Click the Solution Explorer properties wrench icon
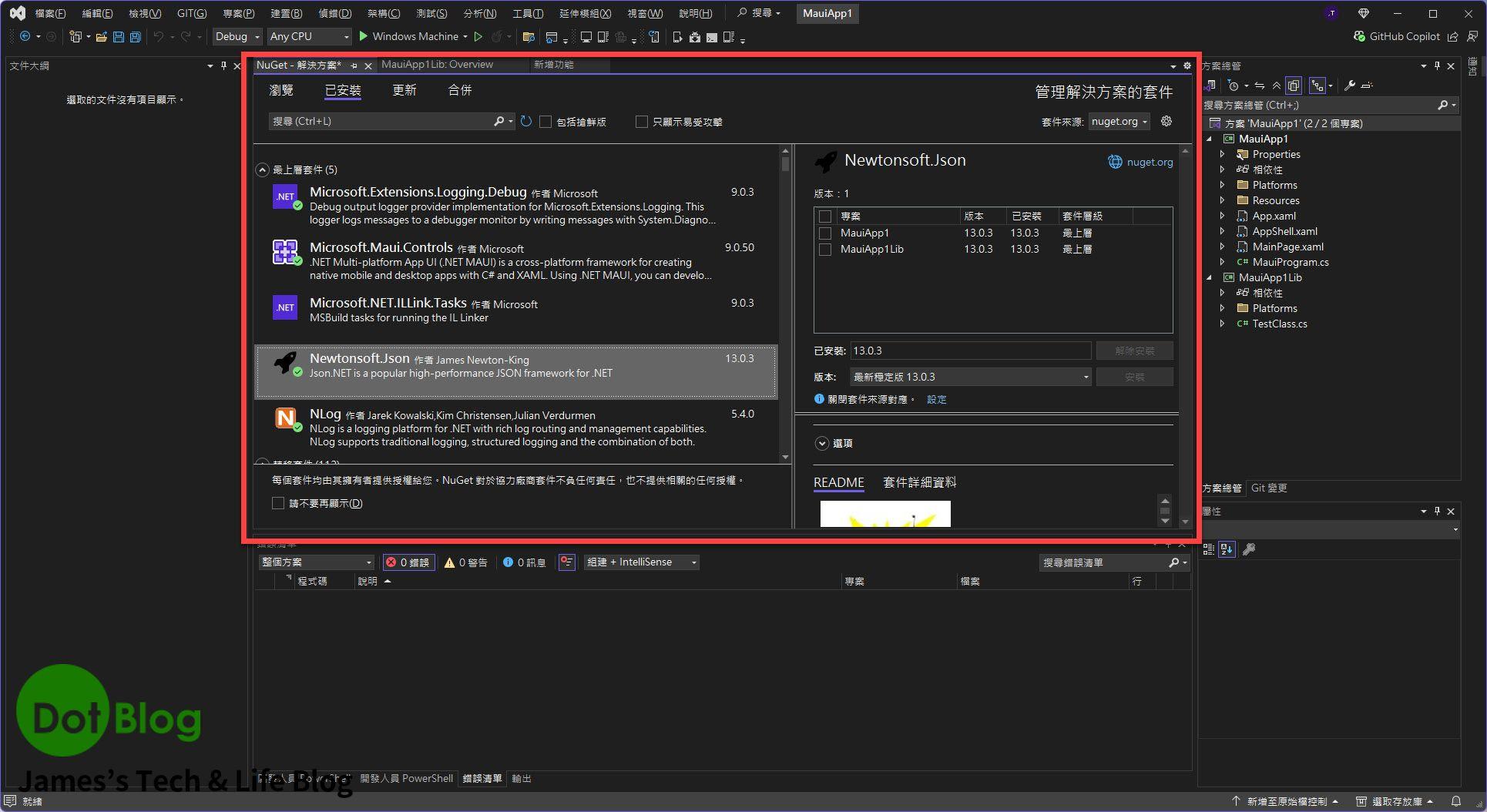 tap(1350, 86)
